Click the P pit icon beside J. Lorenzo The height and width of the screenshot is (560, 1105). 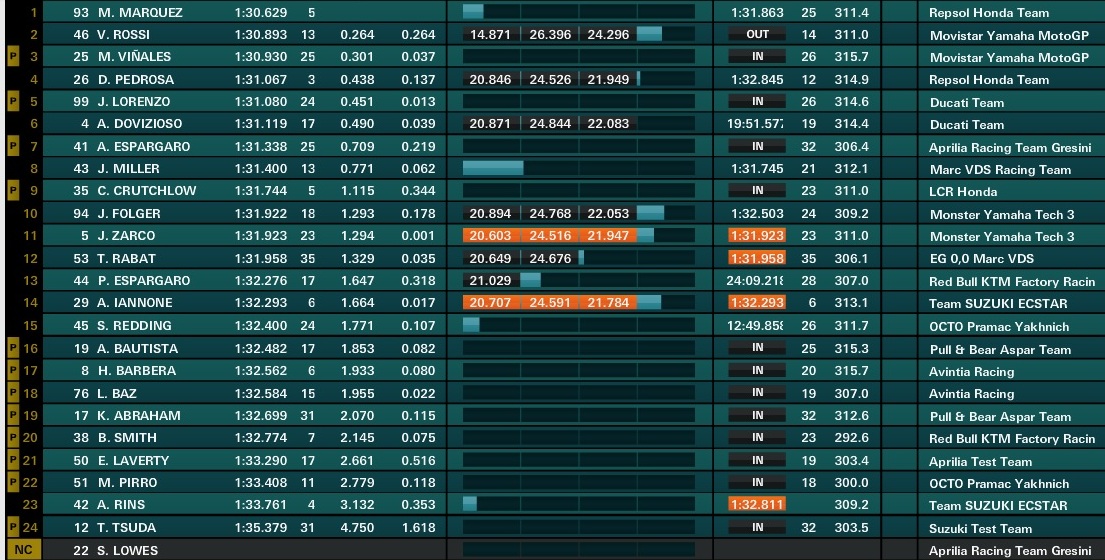tap(13, 101)
